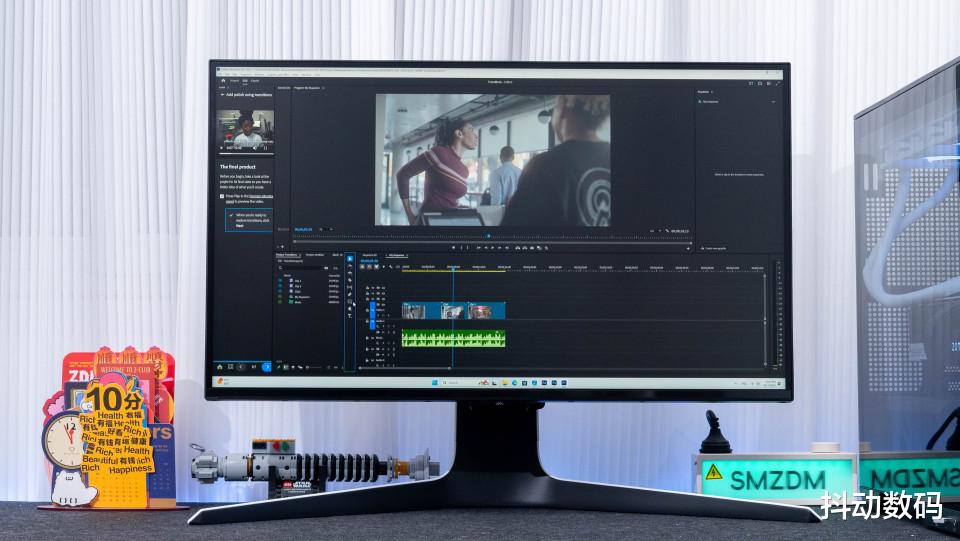Click the Program Monitor panel link

click(261, 196)
